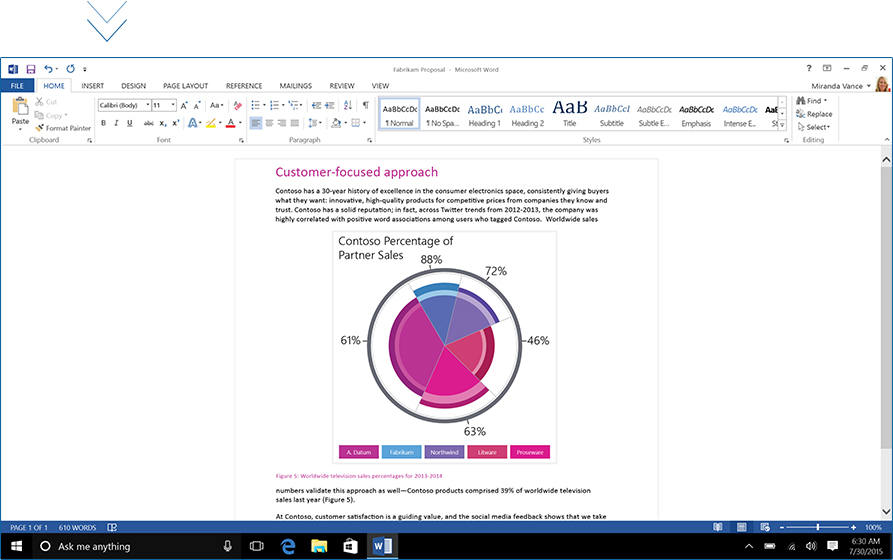Open the Action Center notifications icon
The height and width of the screenshot is (560, 893).
[832, 546]
